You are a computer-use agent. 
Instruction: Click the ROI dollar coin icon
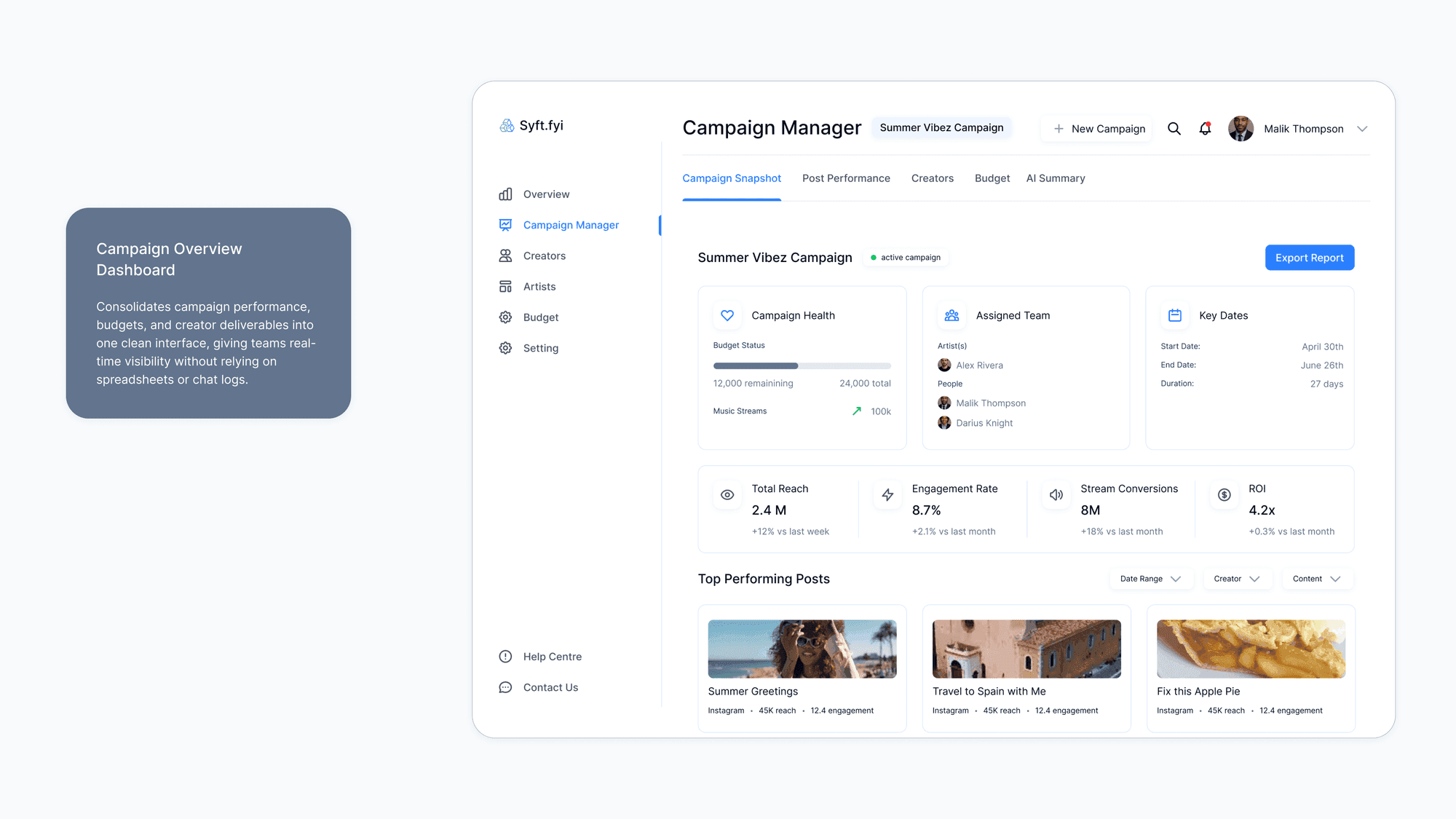[1224, 495]
